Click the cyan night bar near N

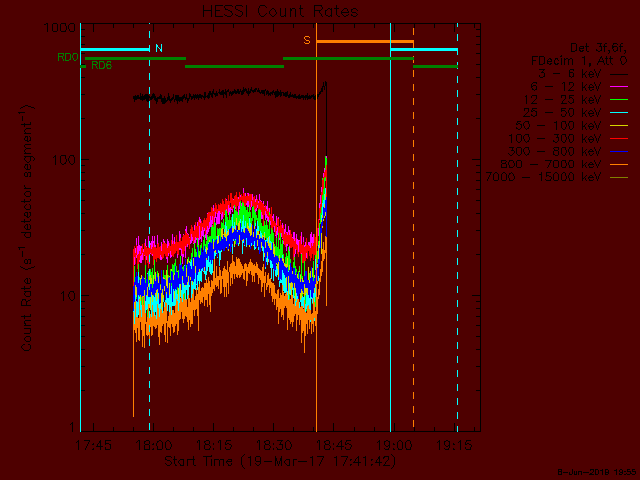click(115, 50)
